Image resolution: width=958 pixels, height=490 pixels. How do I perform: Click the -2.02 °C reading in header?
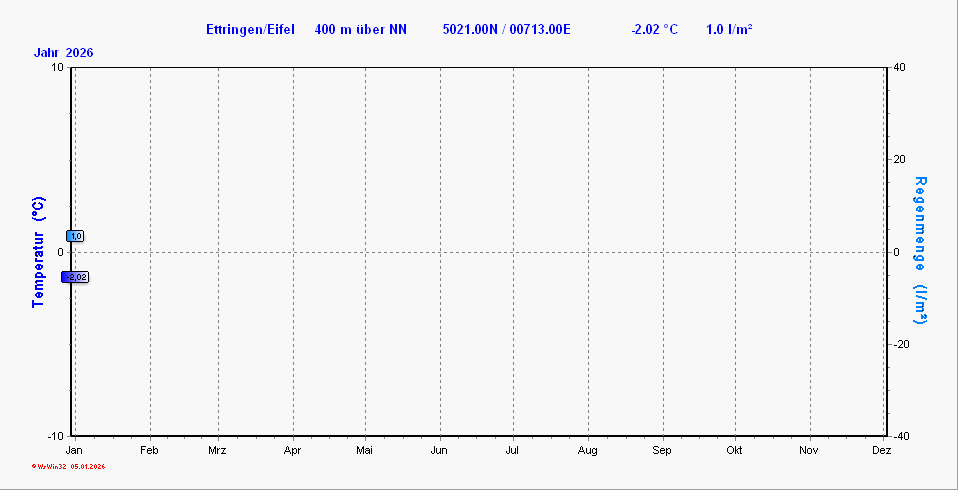[x=655, y=29]
